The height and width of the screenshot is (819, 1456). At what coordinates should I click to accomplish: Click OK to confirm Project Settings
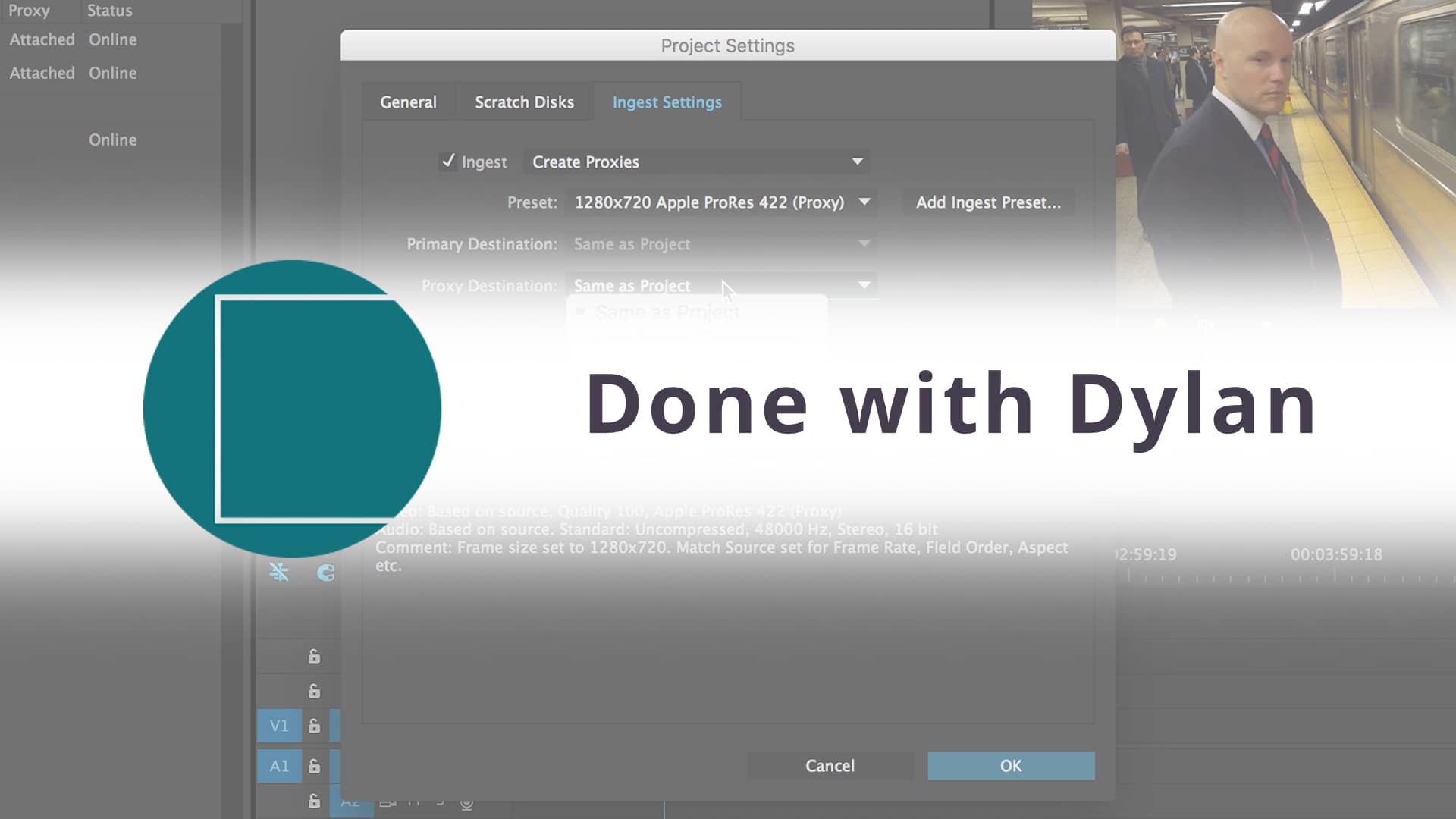point(1011,766)
